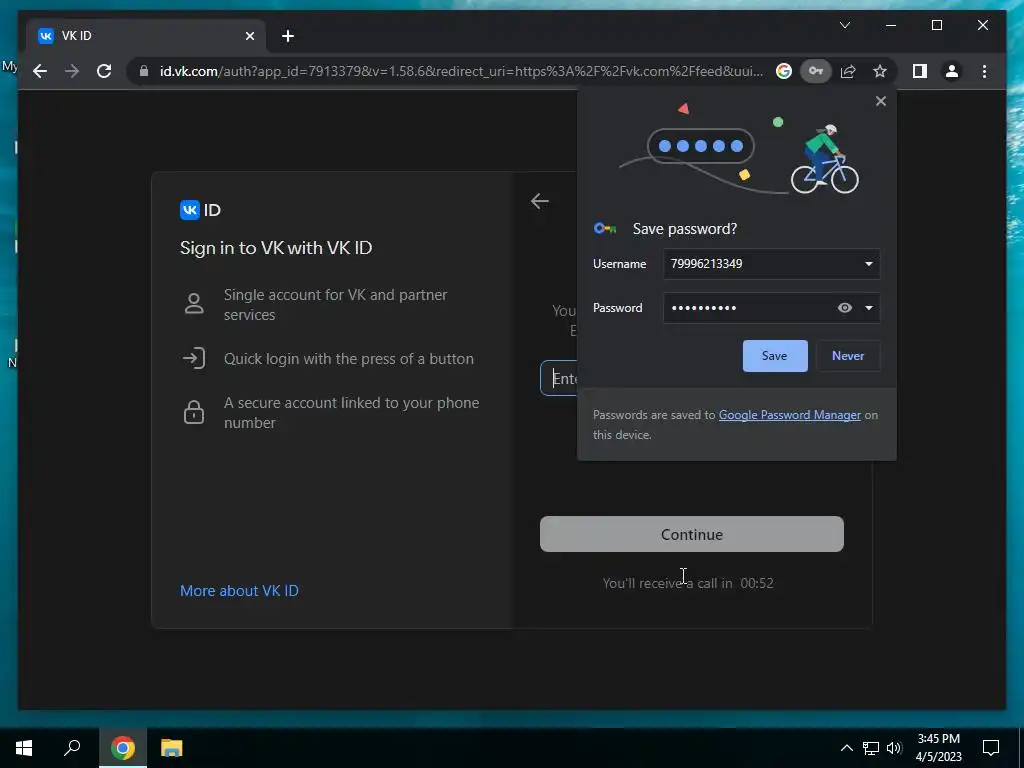The height and width of the screenshot is (768, 1024).
Task: Open the volume tray icon
Action: click(894, 748)
